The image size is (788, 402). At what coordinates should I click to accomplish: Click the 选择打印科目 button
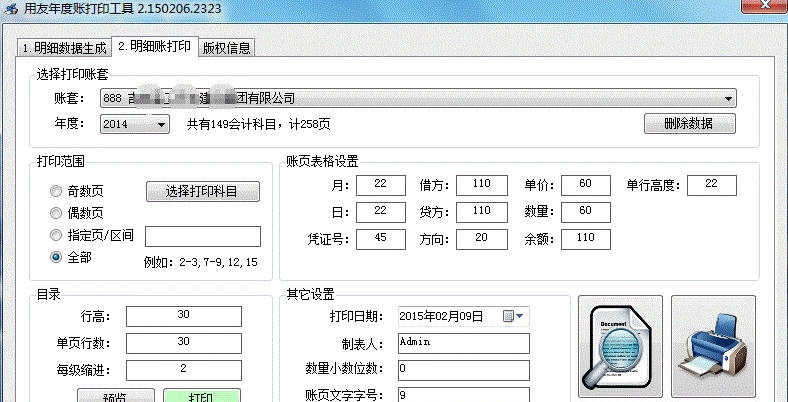[x=203, y=191]
